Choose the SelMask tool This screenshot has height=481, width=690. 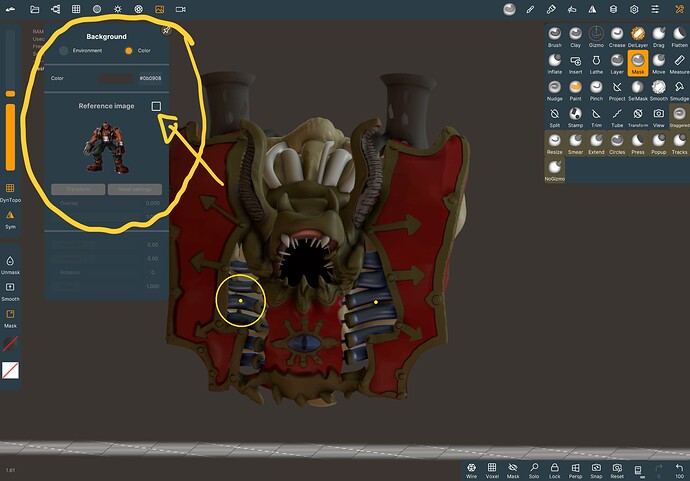click(x=638, y=91)
